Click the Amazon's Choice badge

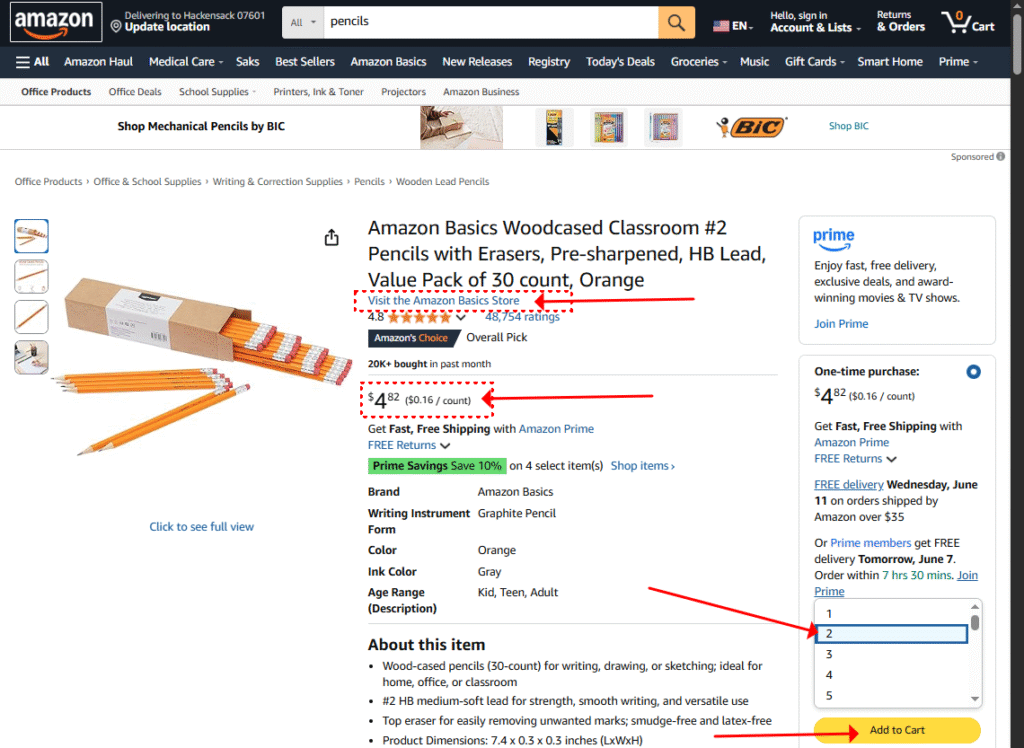tap(413, 337)
